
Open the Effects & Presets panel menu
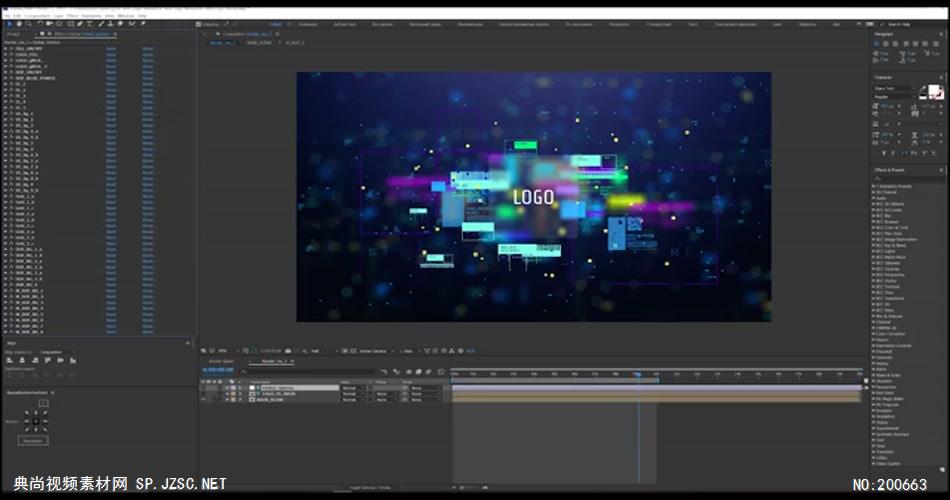click(941, 170)
